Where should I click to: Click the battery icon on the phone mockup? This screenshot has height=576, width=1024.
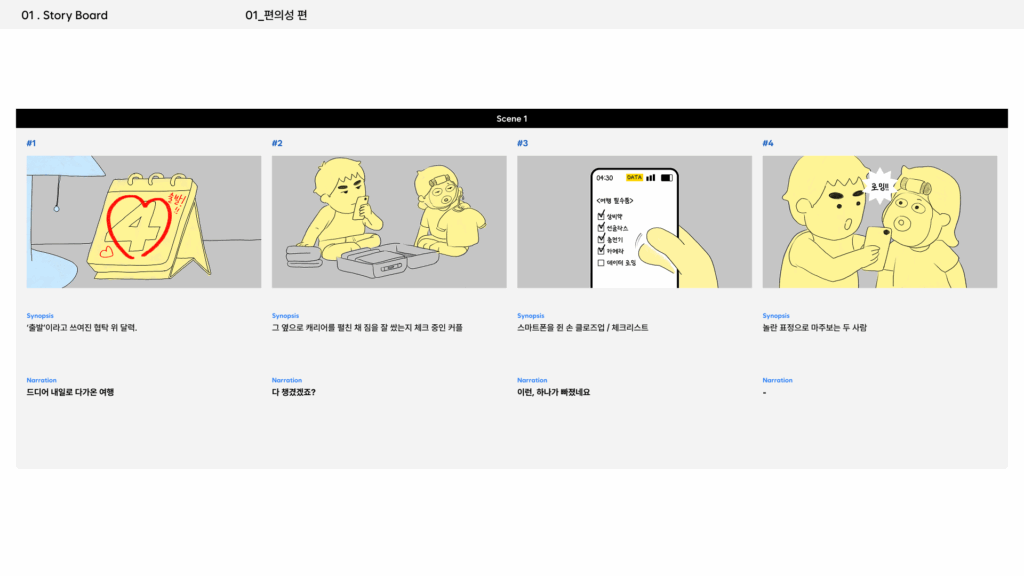coord(666,178)
